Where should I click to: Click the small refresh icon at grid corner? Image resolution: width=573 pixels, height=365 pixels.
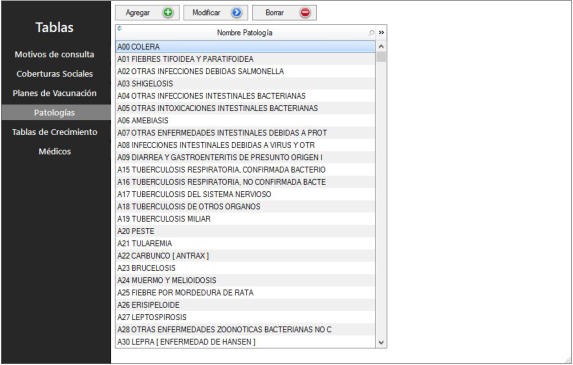click(119, 28)
